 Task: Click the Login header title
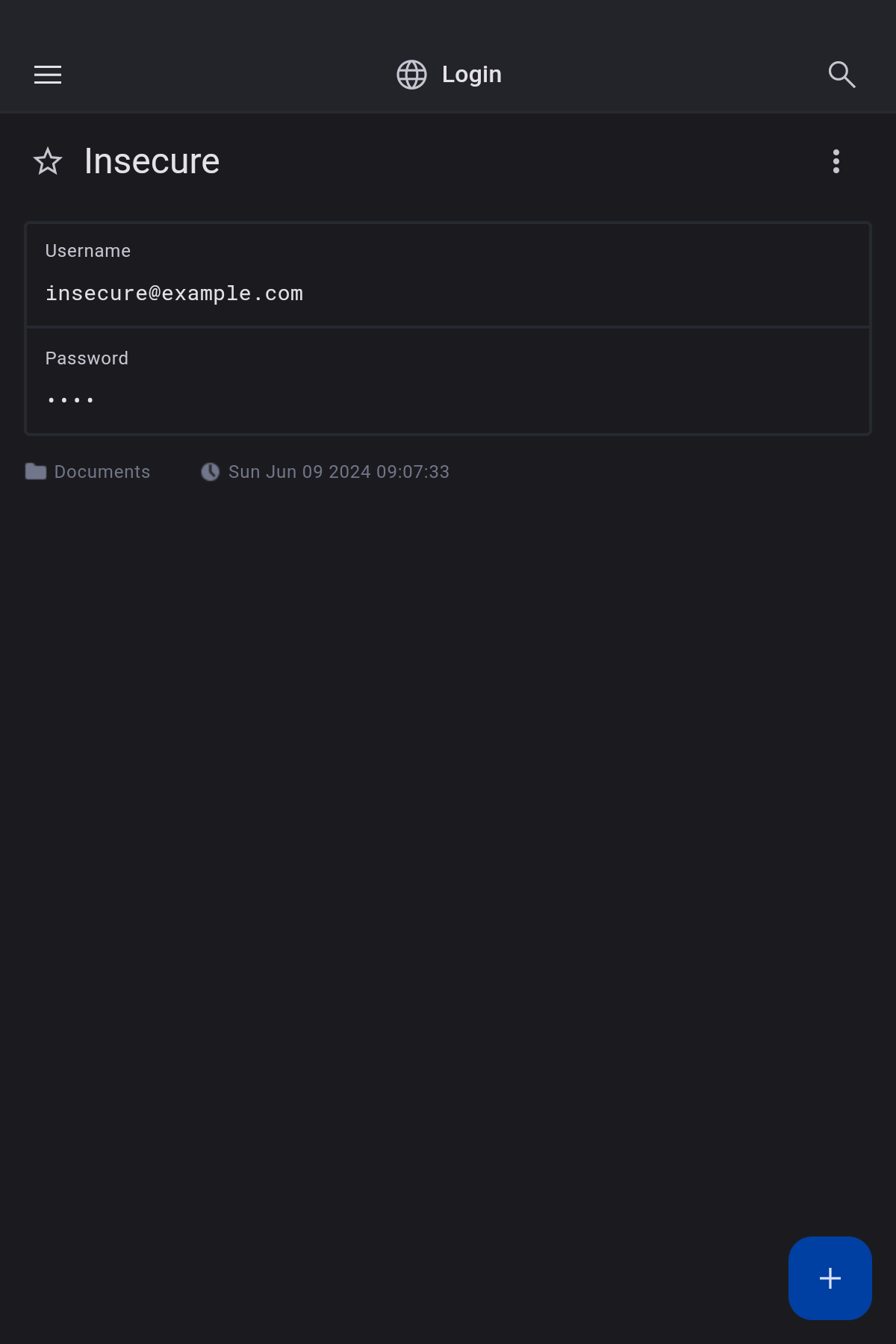click(x=471, y=75)
